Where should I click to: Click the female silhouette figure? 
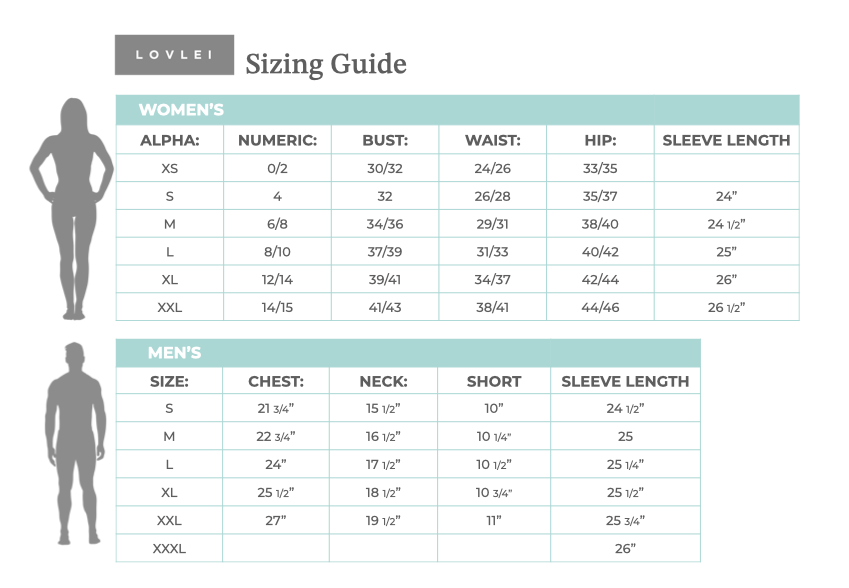[x=71, y=207]
